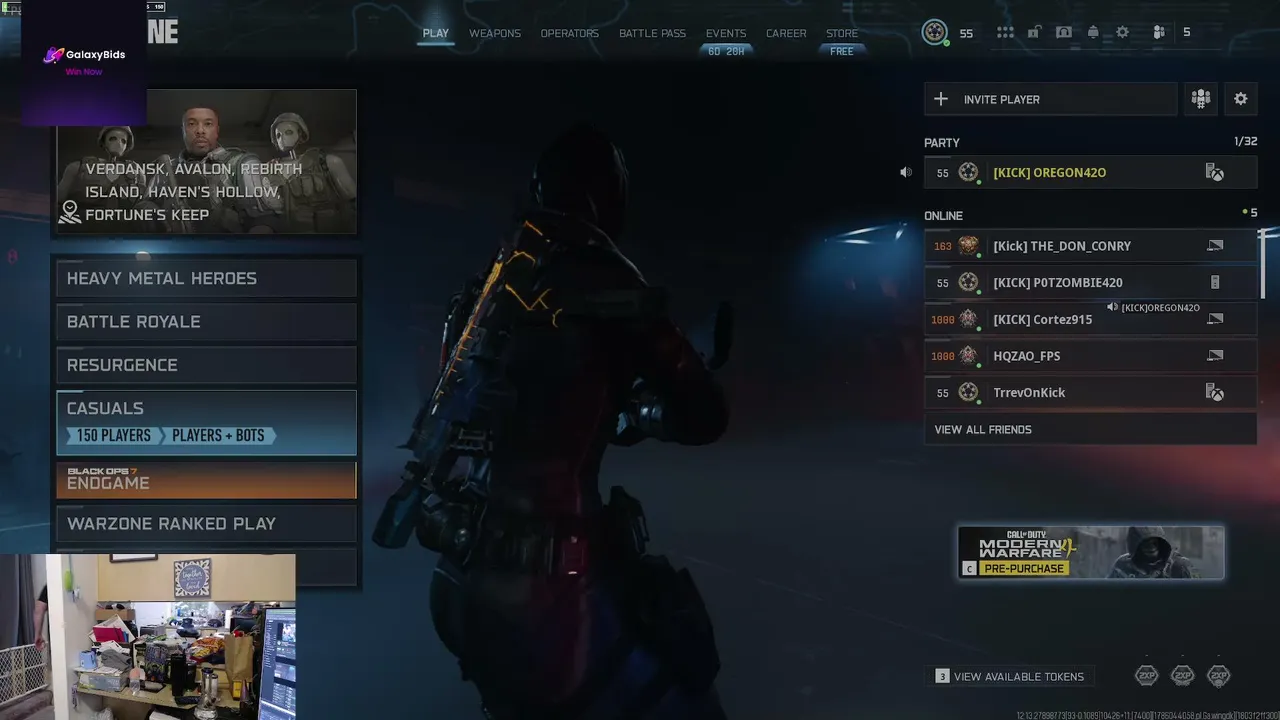The height and width of the screenshot is (720, 1280).
Task: Open game settings gear in top bar
Action: pos(1123,32)
